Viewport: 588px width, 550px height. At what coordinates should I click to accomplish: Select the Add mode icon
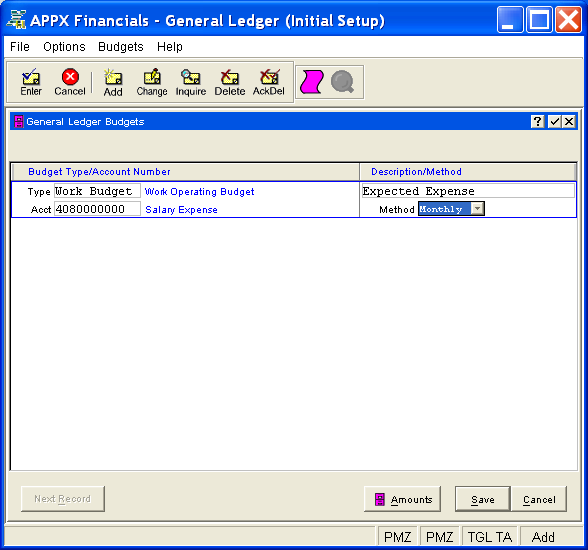pyautogui.click(x=113, y=82)
